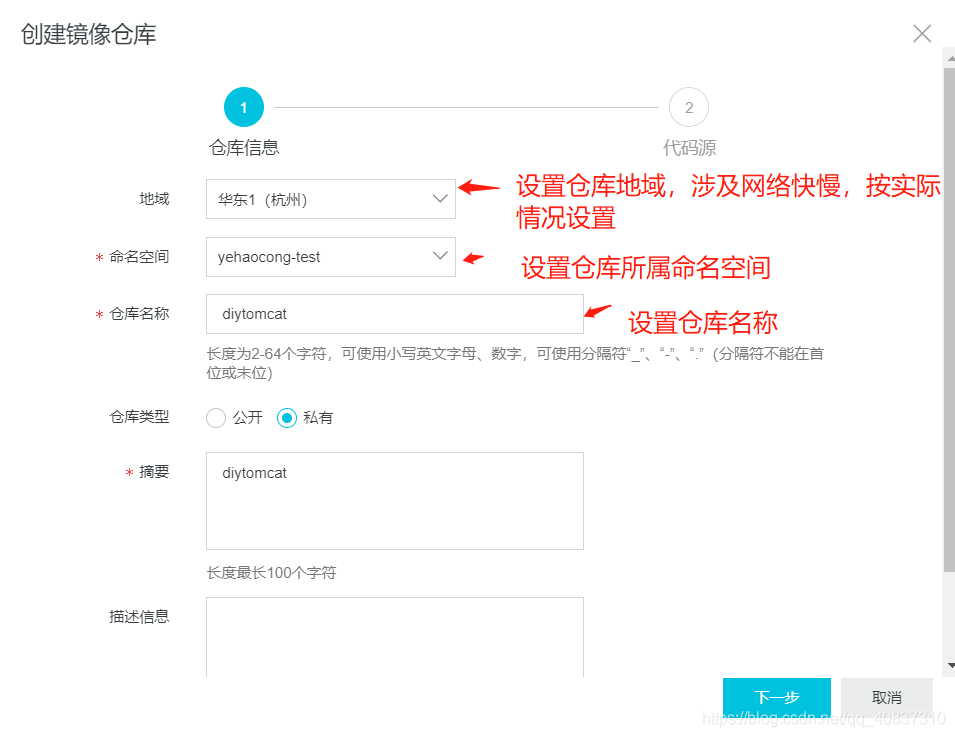Click the step 1 circle icon
This screenshot has width=955, height=737.
pos(243,107)
